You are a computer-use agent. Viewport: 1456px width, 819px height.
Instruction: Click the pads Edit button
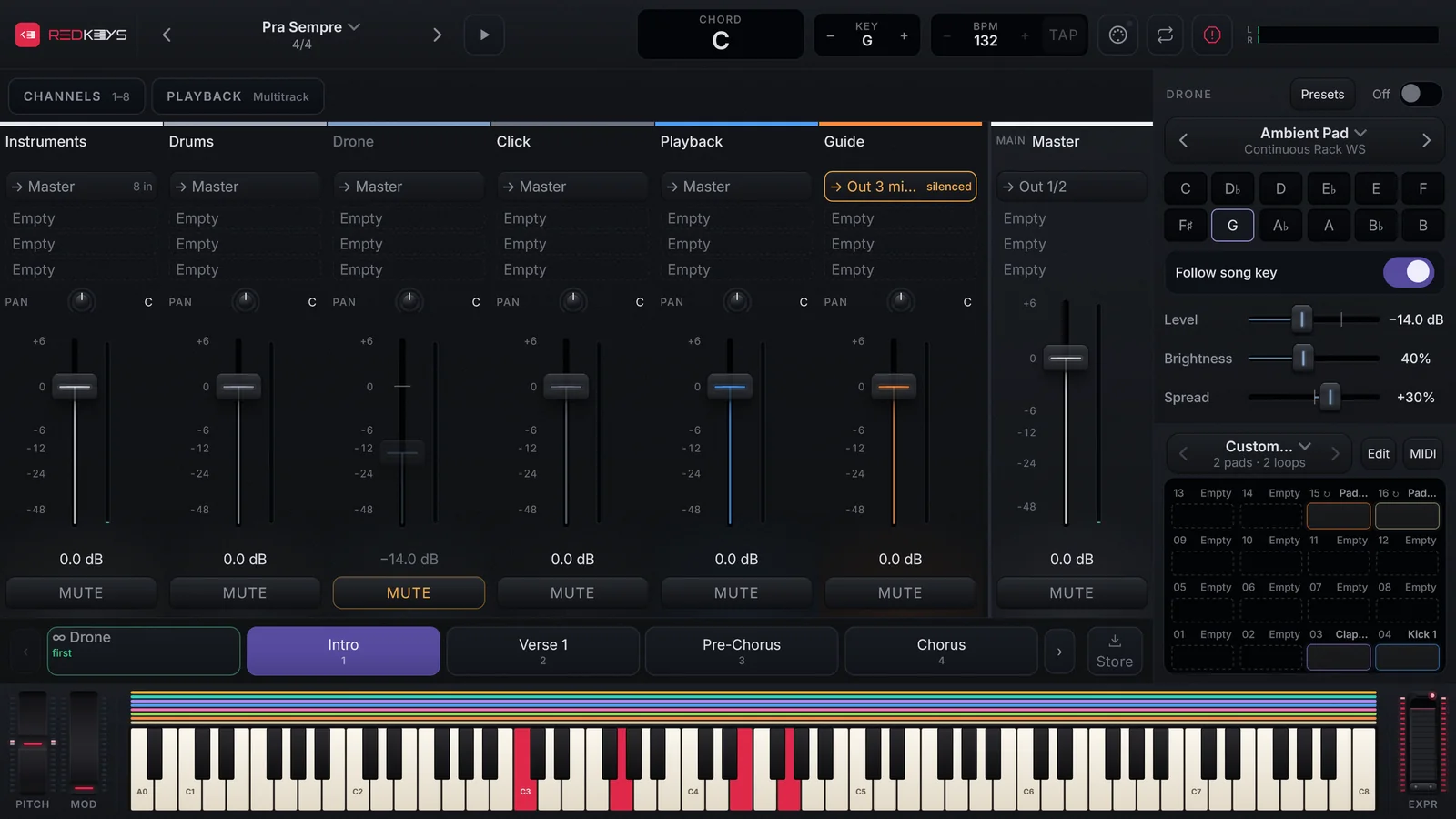click(x=1379, y=453)
